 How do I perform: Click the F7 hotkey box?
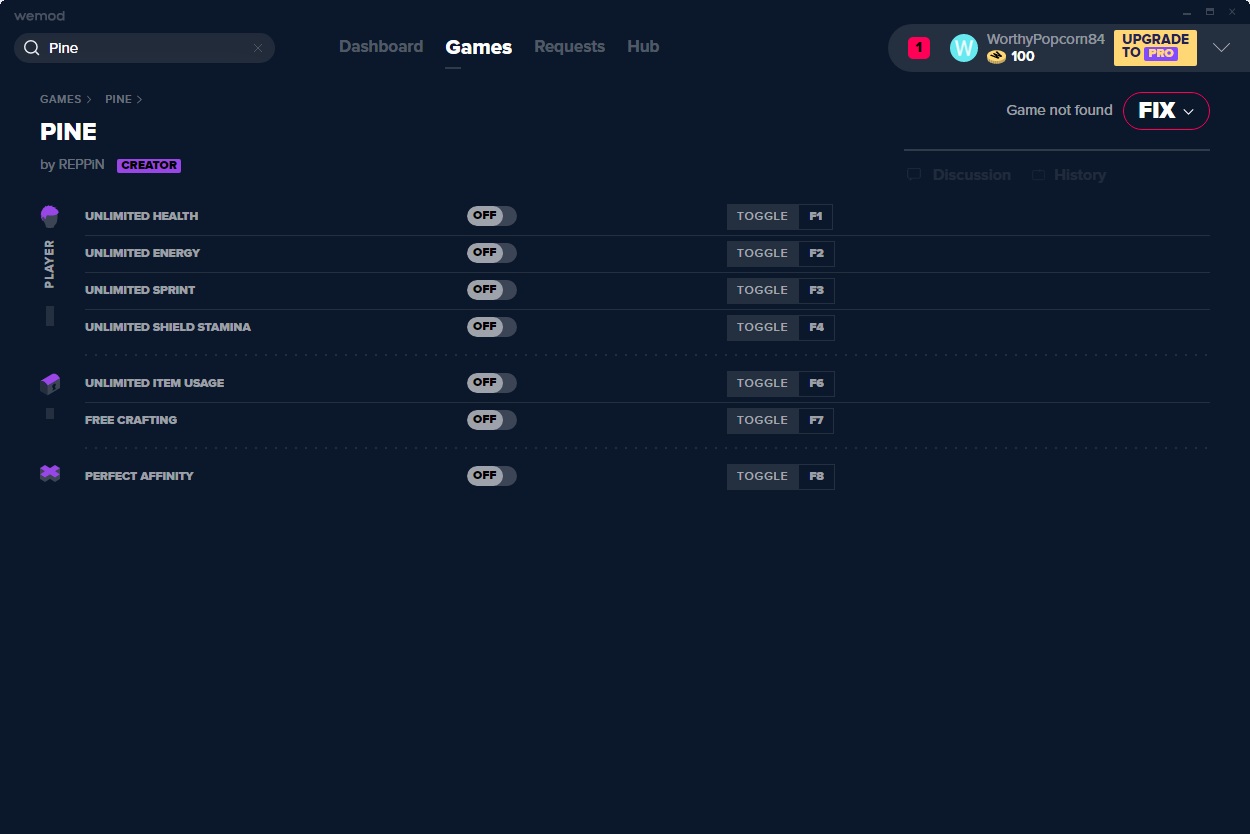pos(816,421)
